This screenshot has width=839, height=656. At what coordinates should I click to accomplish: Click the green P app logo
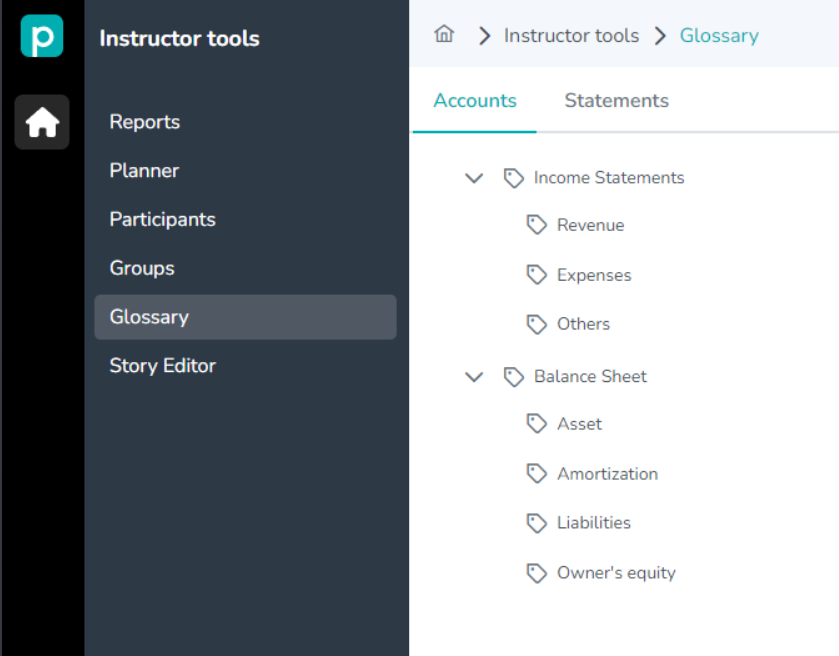pyautogui.click(x=41, y=36)
